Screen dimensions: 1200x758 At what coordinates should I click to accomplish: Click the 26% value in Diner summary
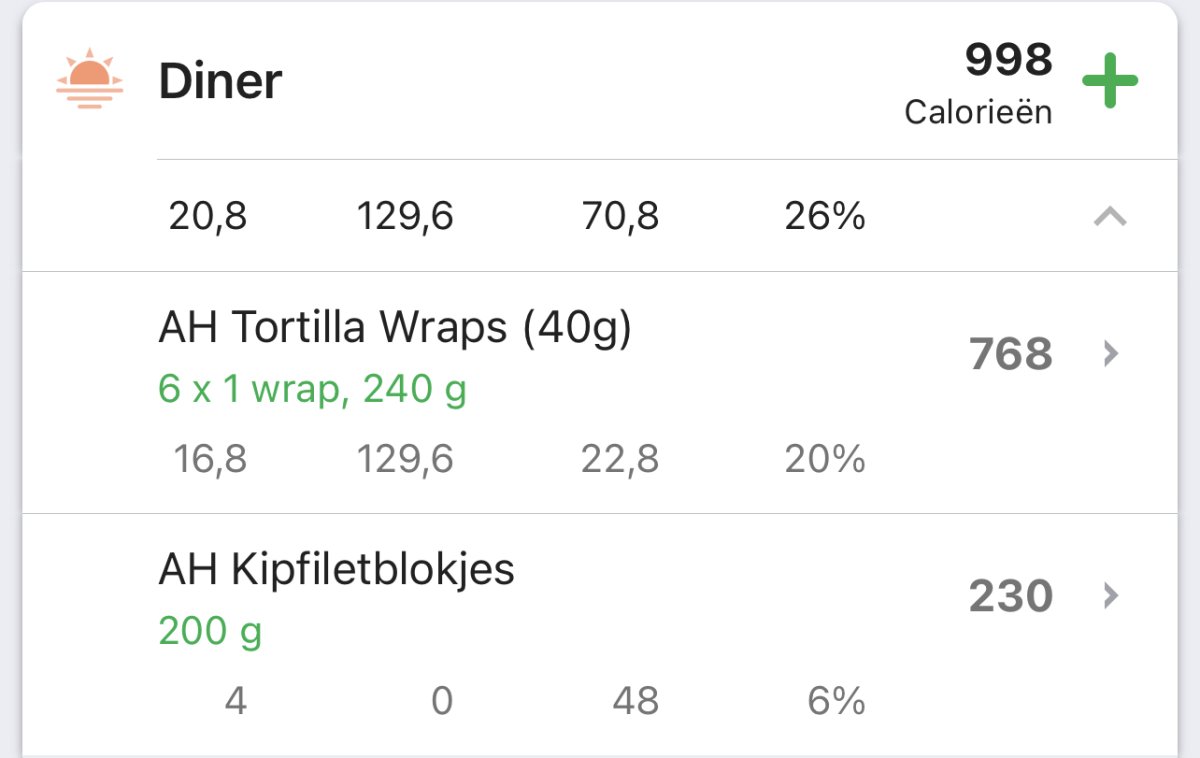pyautogui.click(x=825, y=216)
